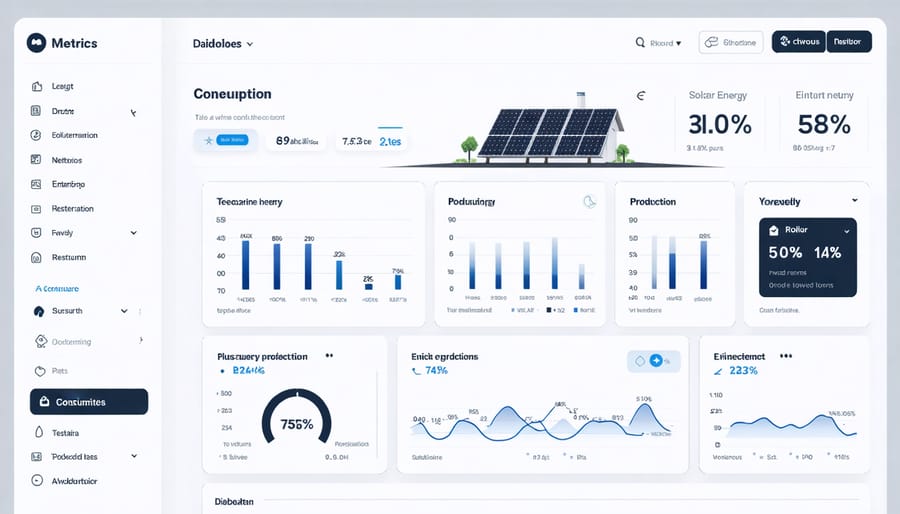
Task: Toggle the blue pill switch under Coneuiption
Action: 231,142
